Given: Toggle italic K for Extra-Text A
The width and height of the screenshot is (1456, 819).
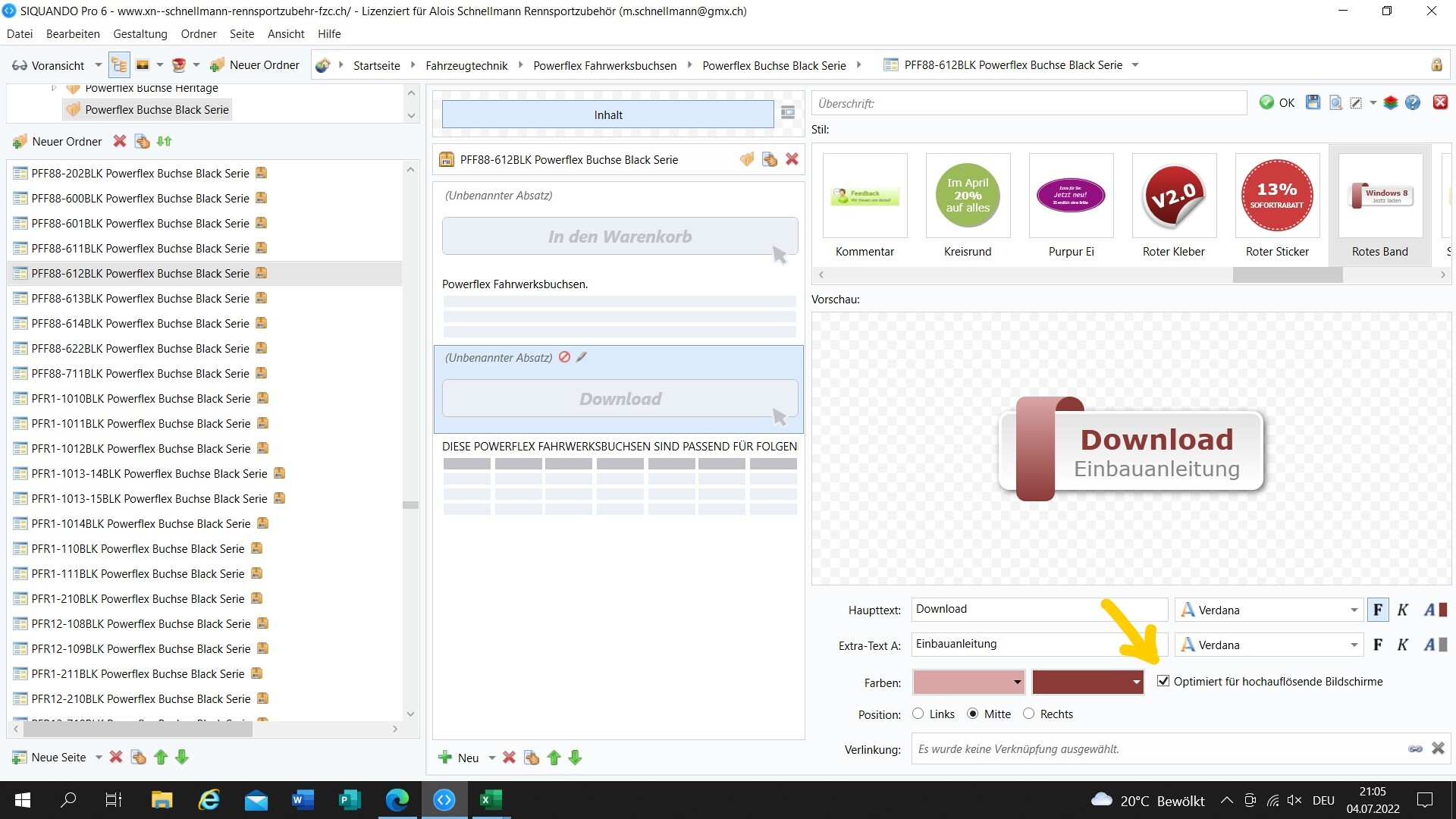Looking at the screenshot, I should (1402, 645).
